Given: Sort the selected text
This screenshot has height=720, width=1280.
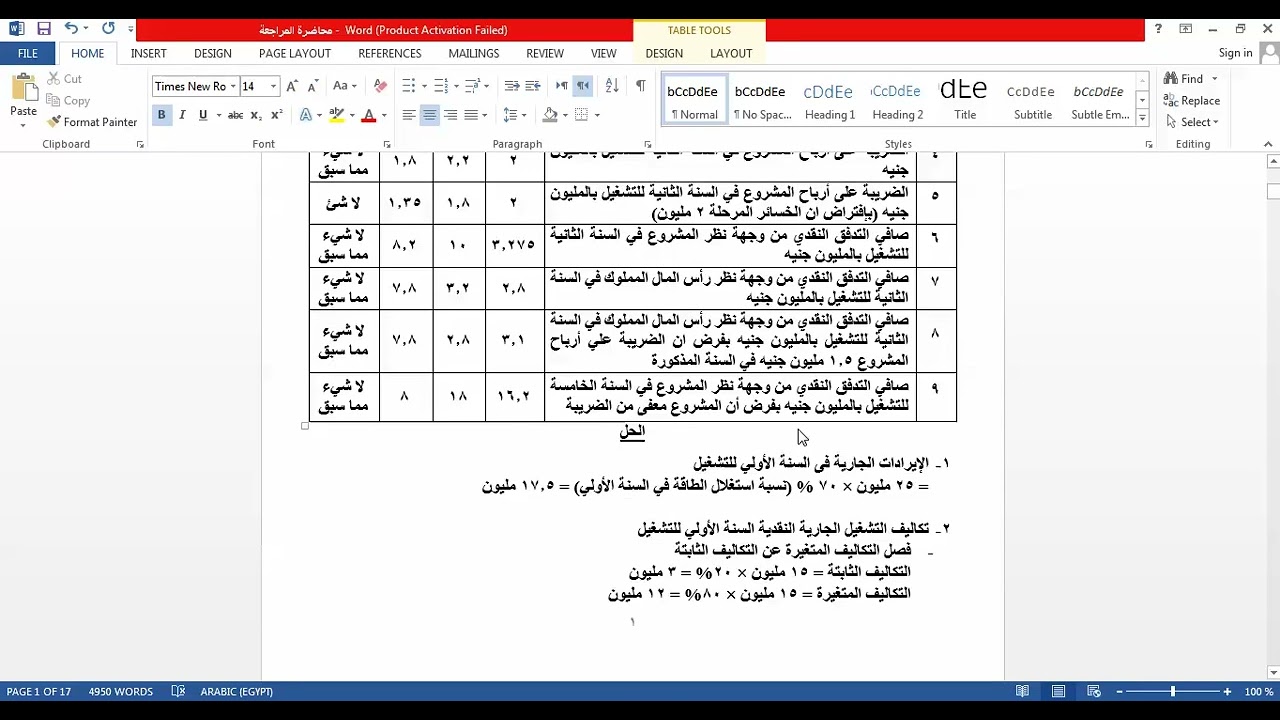Looking at the screenshot, I should pos(612,86).
